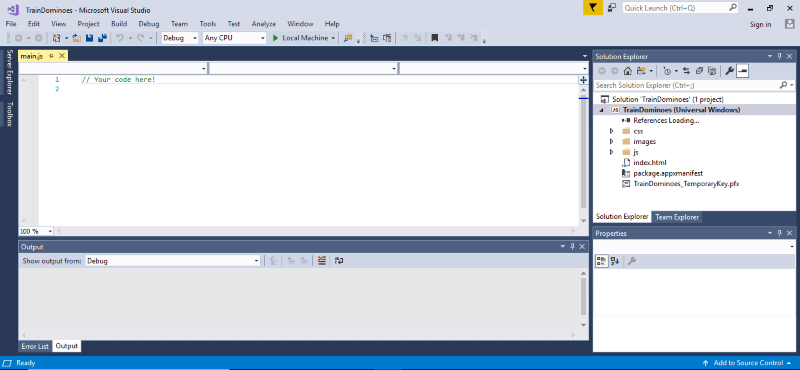Toggle Preview Selected Items button
Viewport: 800px width, 370px height.
[x=743, y=71]
